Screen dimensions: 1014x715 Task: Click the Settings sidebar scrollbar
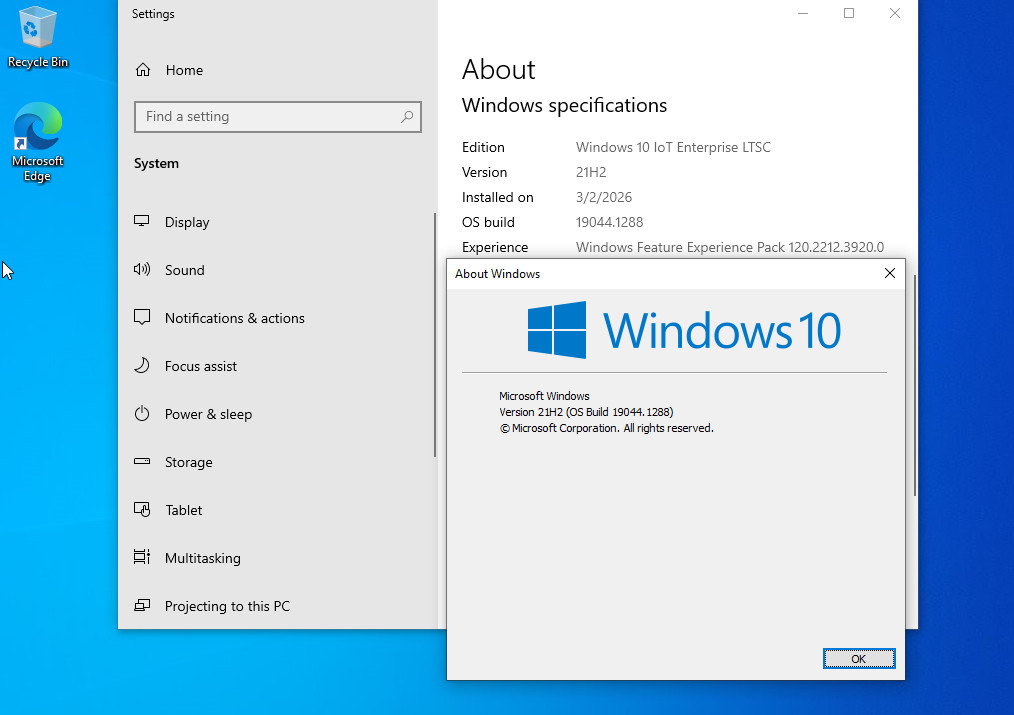click(x=435, y=335)
